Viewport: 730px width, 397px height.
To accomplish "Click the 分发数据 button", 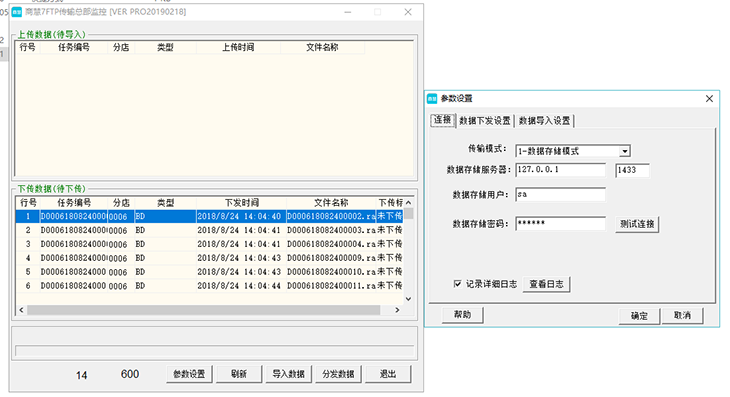I will tap(338, 374).
